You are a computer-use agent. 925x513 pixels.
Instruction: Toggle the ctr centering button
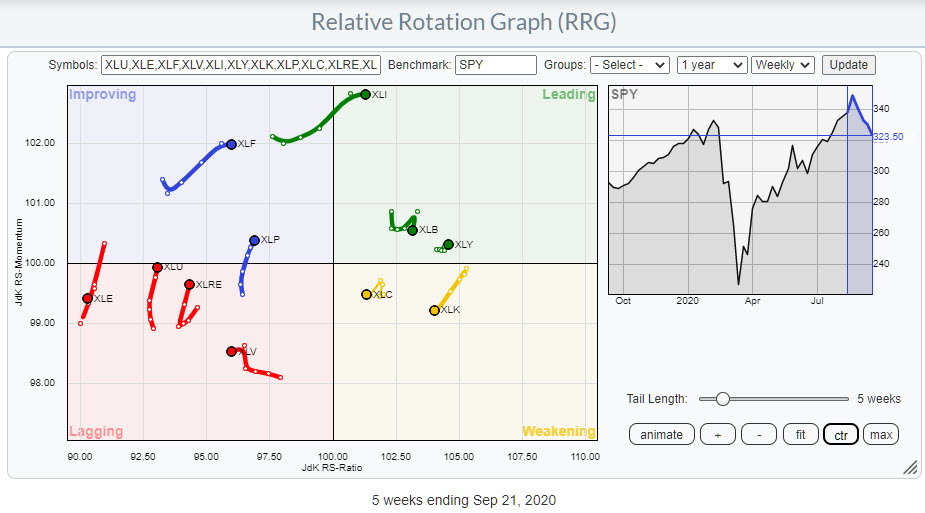click(x=839, y=434)
